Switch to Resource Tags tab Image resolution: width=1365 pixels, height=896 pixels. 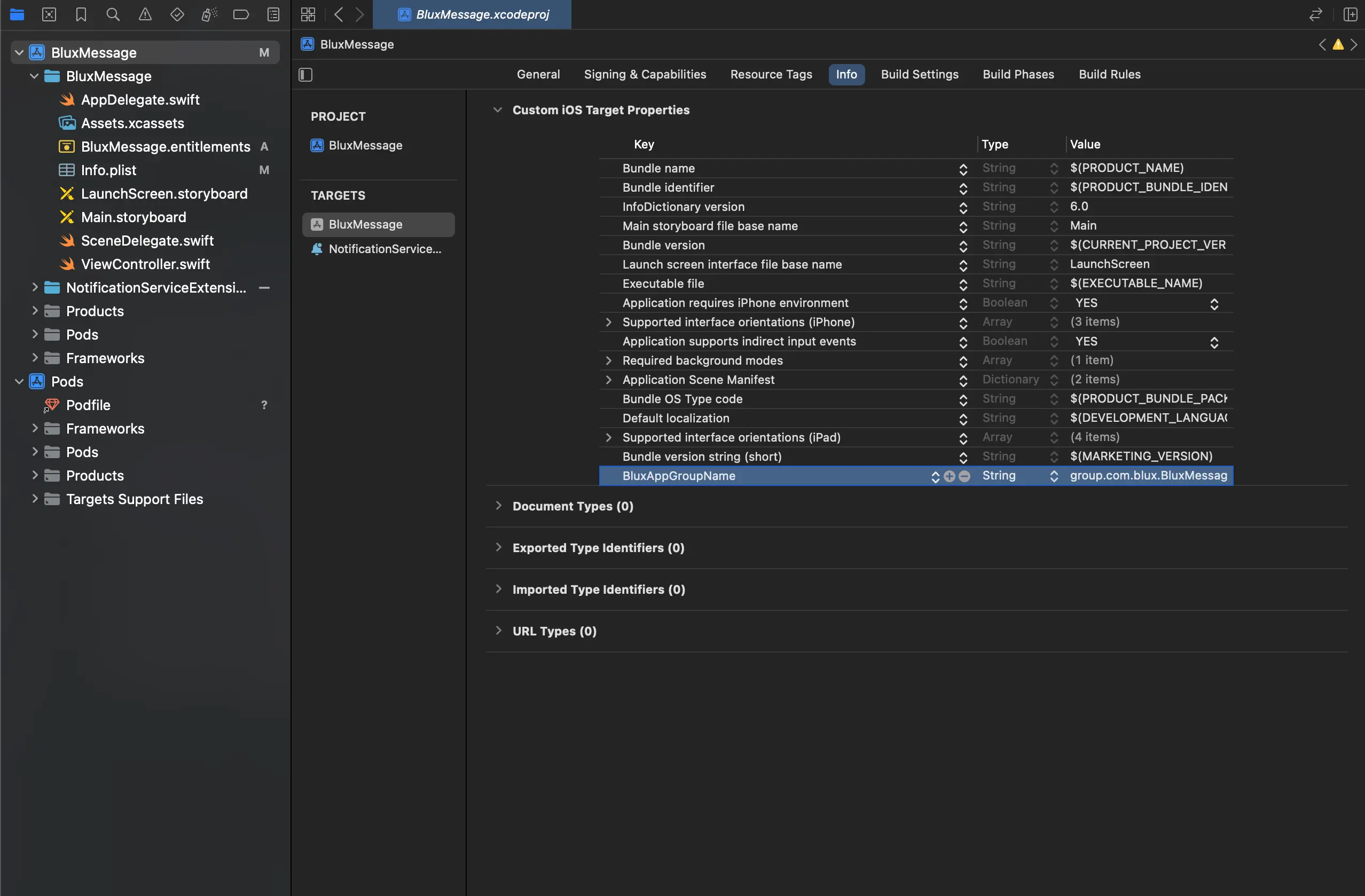coord(771,75)
